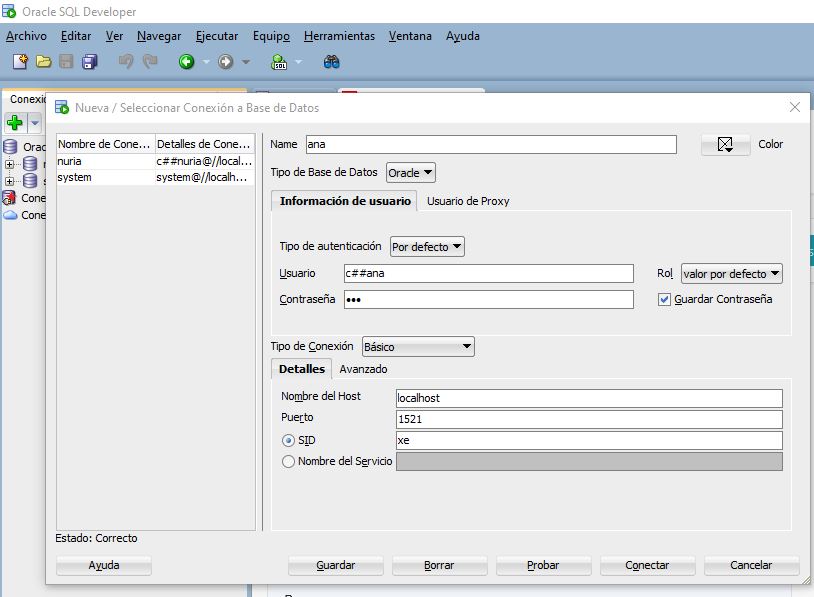Select the system connection row

155,178
